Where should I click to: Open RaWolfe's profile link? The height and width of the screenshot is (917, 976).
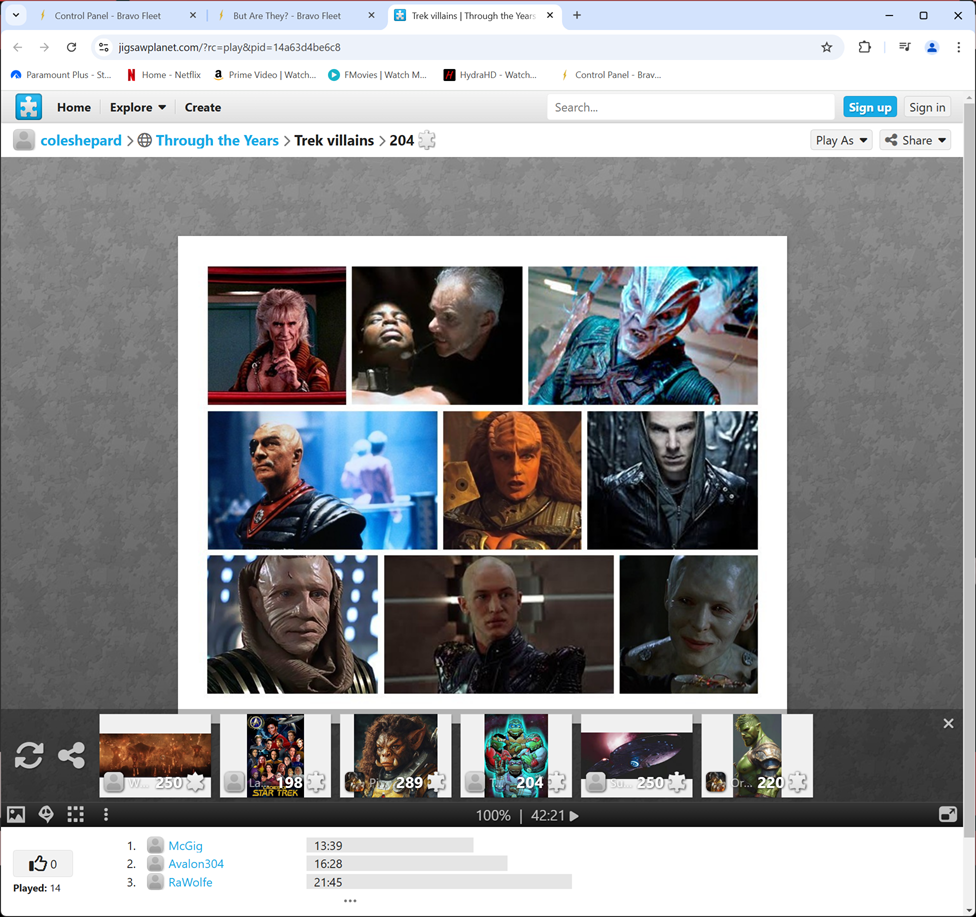pos(190,882)
